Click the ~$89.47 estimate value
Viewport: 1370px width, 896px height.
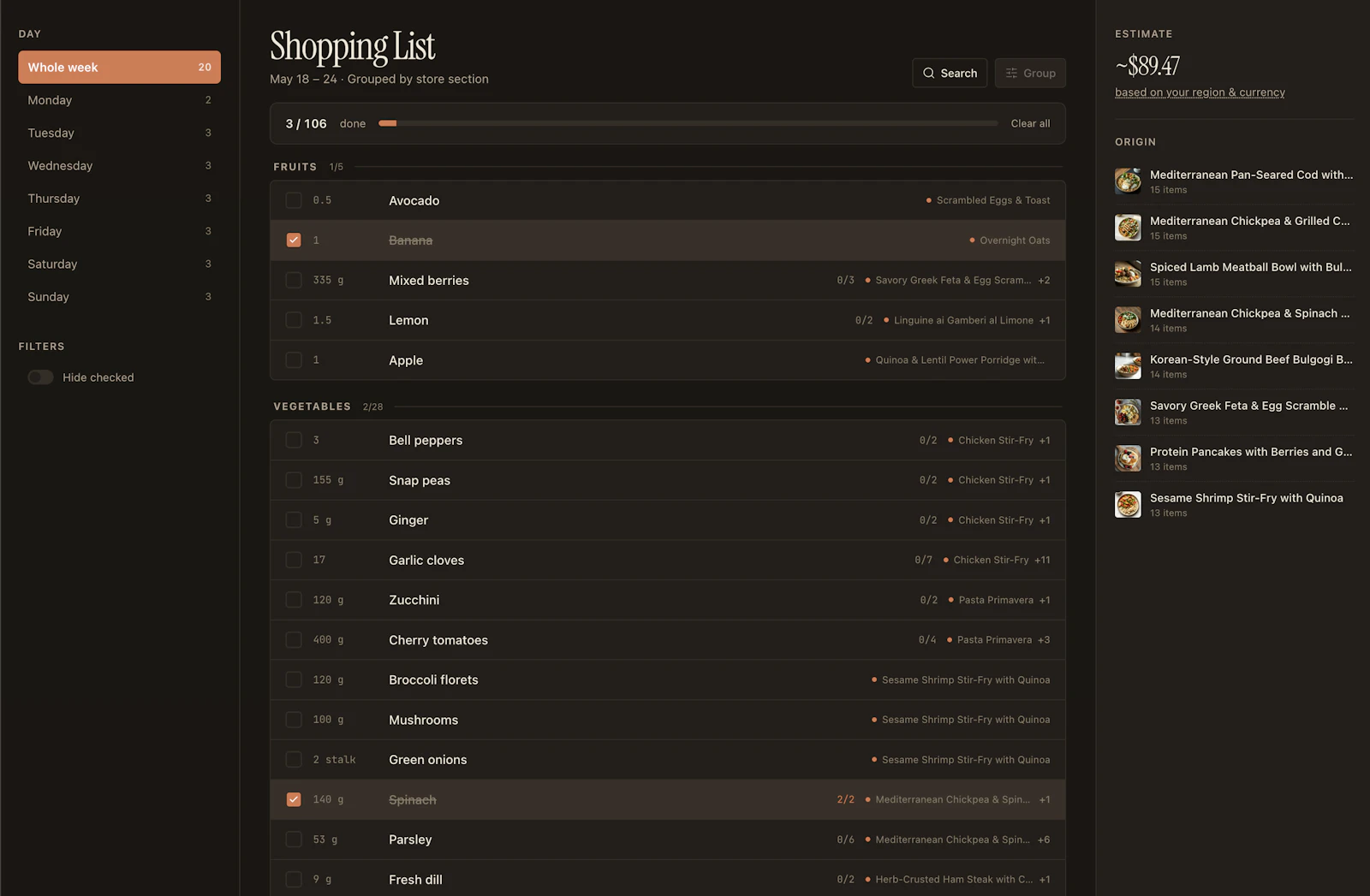tap(1147, 66)
